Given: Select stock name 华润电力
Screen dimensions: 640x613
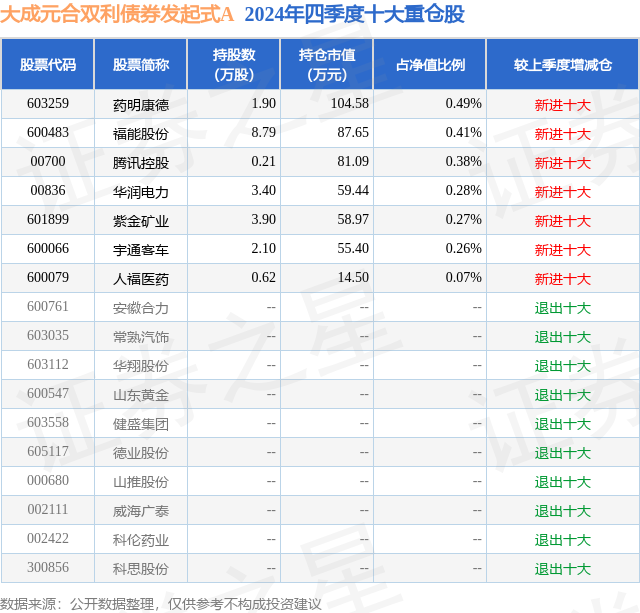Looking at the screenshot, I should (x=141, y=192).
